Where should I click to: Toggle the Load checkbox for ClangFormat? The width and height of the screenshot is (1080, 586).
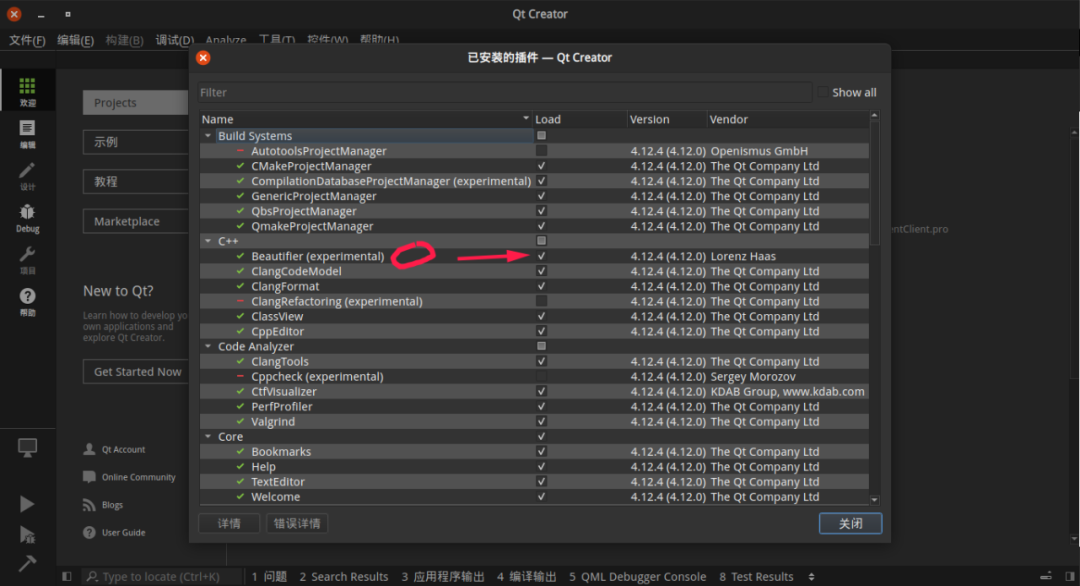540,286
